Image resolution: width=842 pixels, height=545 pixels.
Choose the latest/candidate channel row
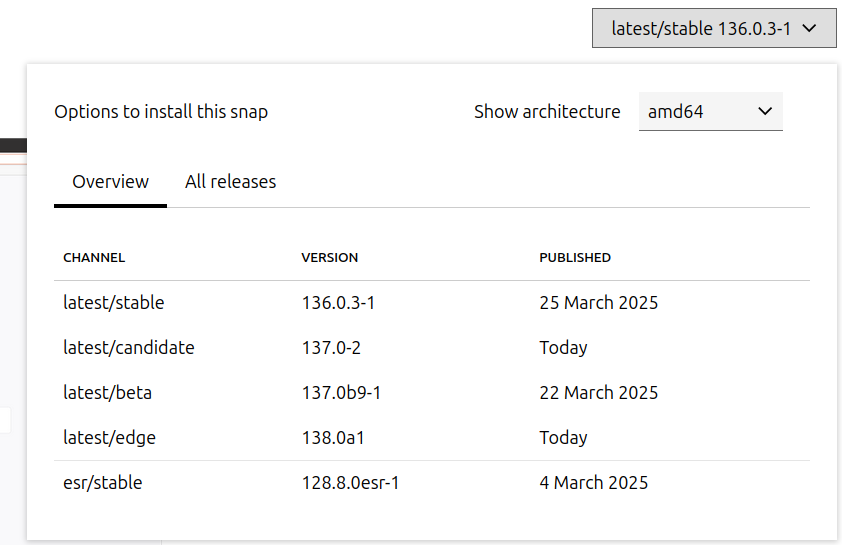(x=128, y=348)
